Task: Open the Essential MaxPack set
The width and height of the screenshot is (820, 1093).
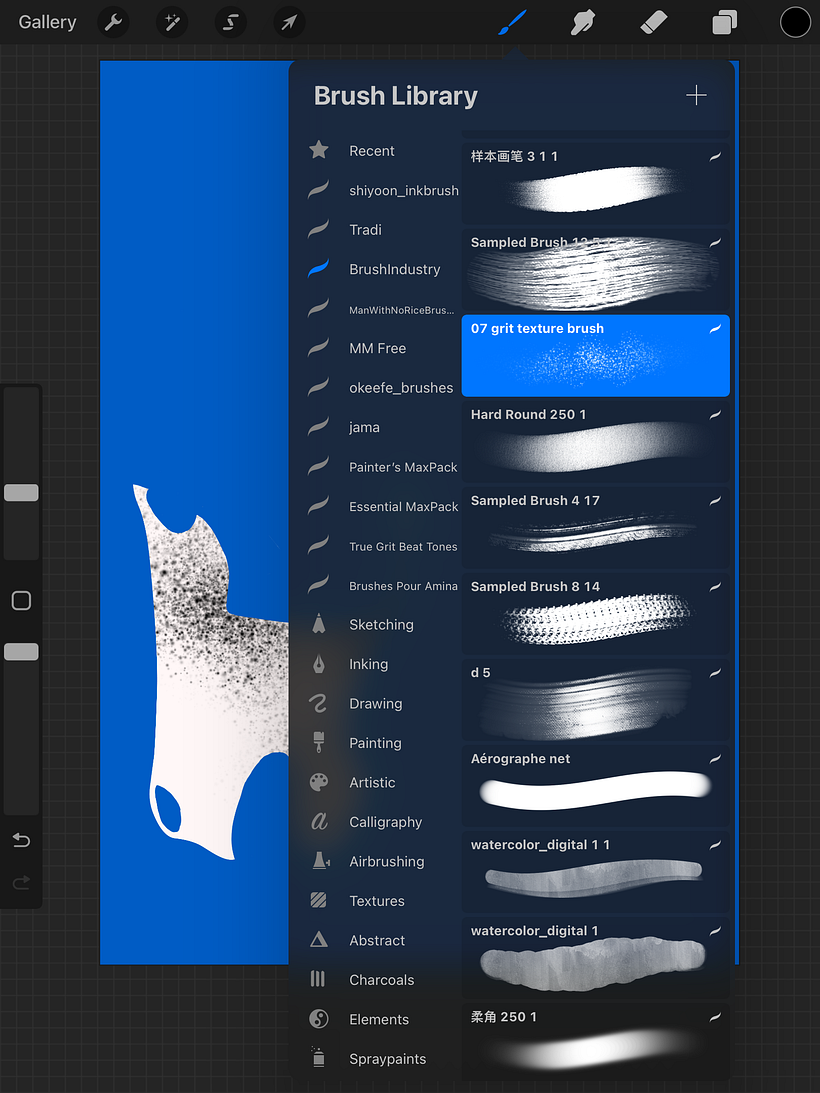Action: [x=381, y=506]
